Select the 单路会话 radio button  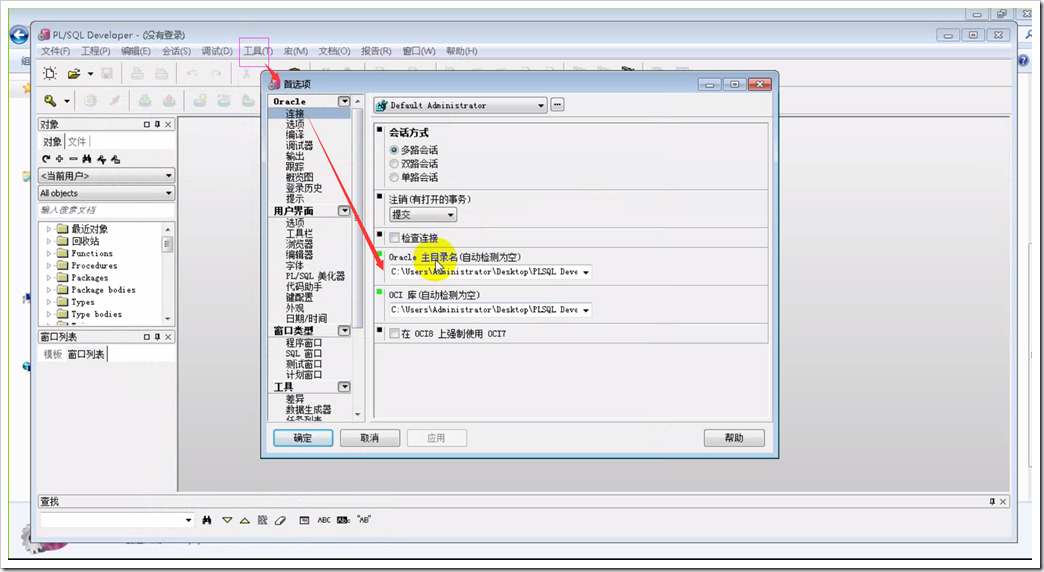[394, 178]
